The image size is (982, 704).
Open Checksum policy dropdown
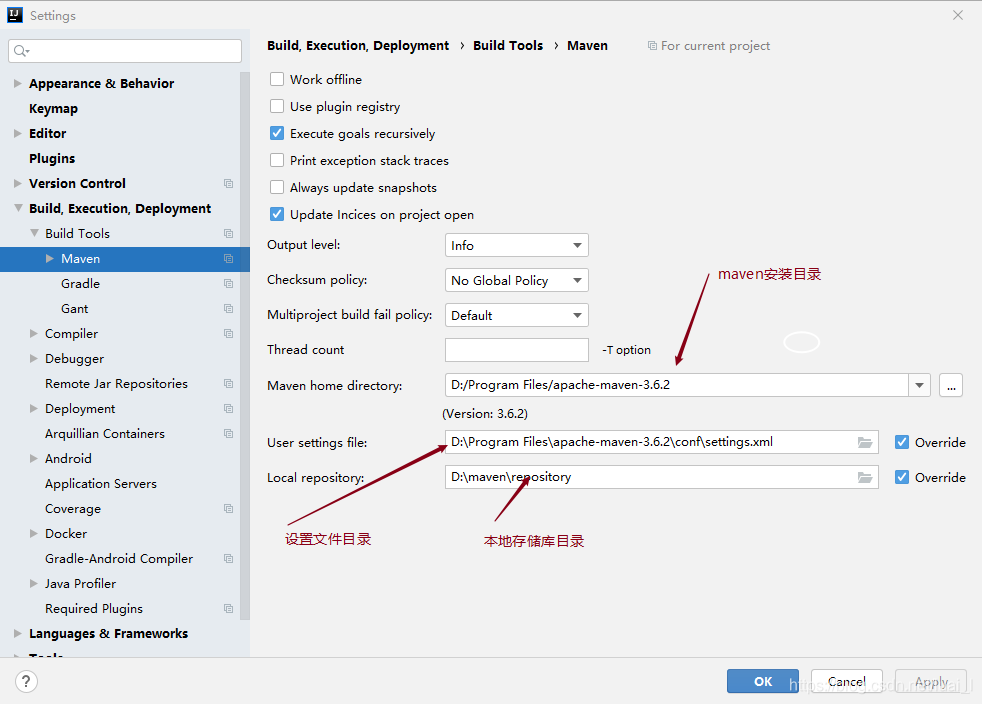click(x=517, y=281)
